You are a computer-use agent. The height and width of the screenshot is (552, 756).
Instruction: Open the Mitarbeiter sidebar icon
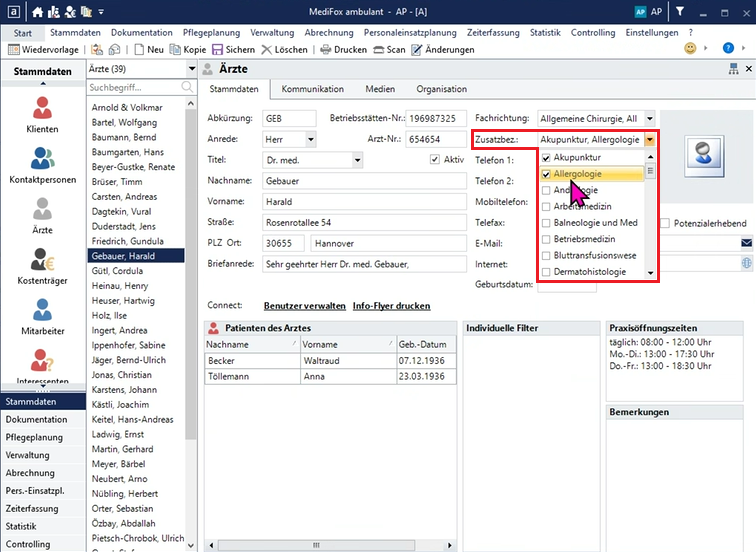pos(42,312)
